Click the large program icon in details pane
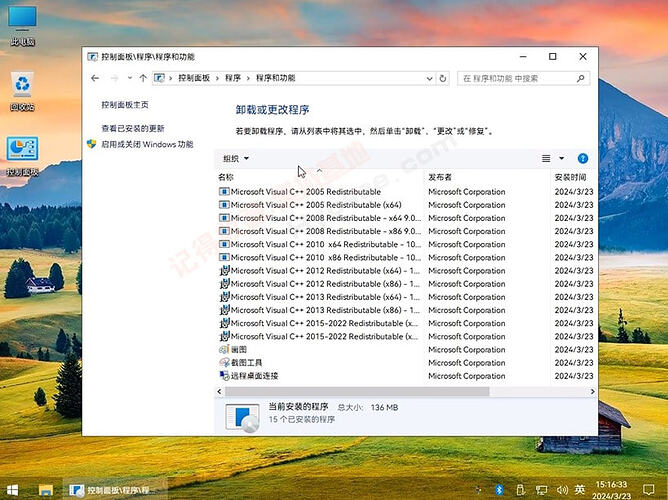Image resolution: width=668 pixels, height=500 pixels. [x=242, y=417]
